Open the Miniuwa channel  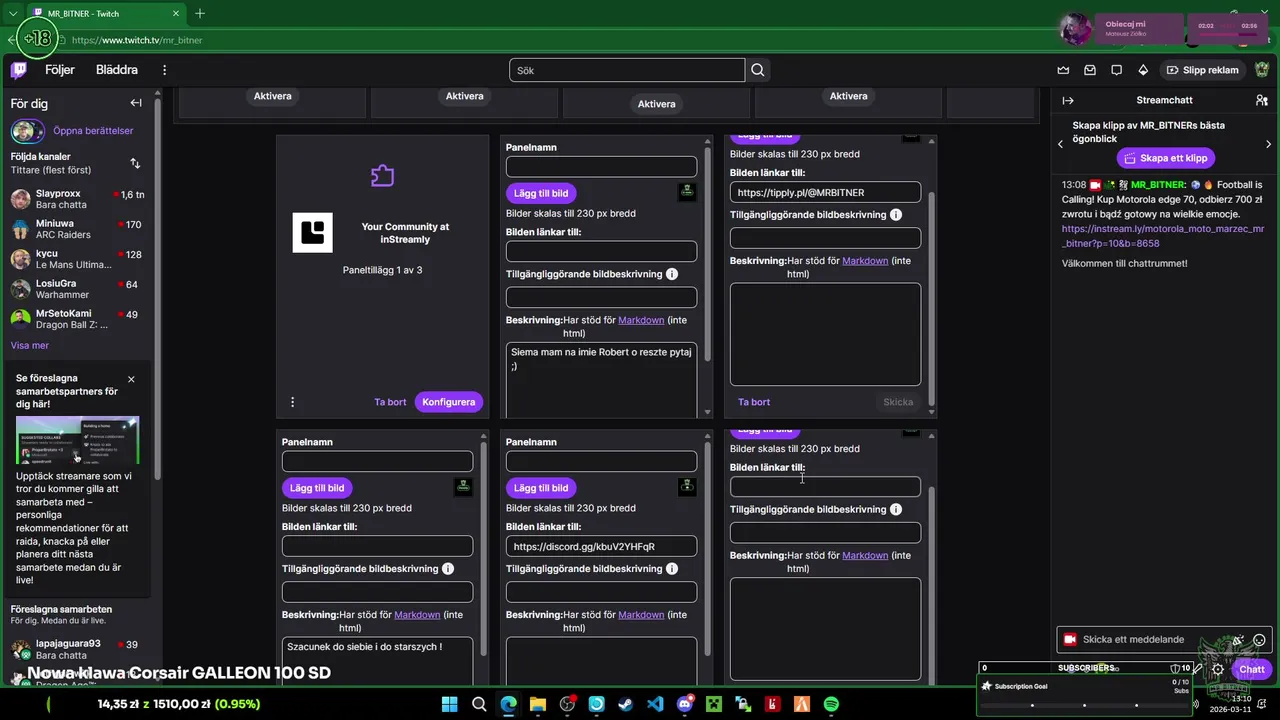(x=77, y=229)
